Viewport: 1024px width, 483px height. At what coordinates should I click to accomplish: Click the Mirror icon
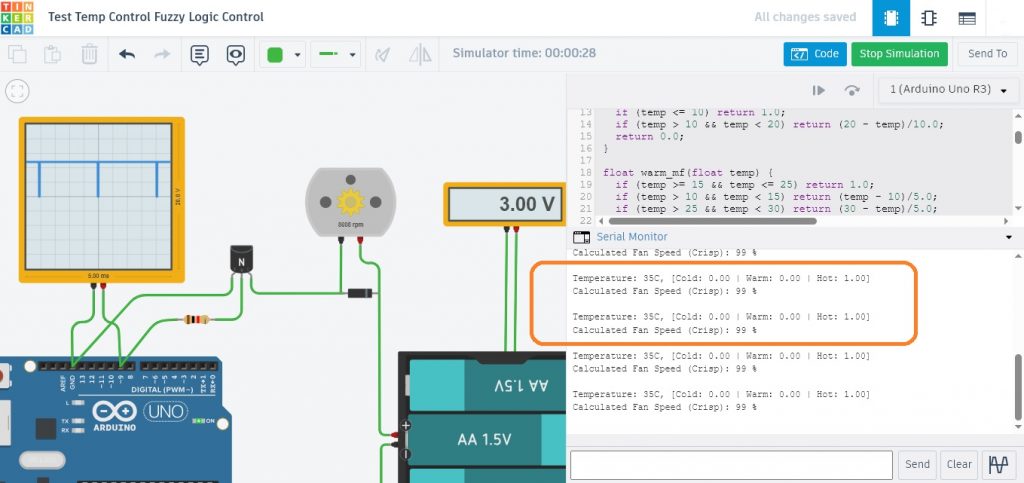(x=420, y=55)
